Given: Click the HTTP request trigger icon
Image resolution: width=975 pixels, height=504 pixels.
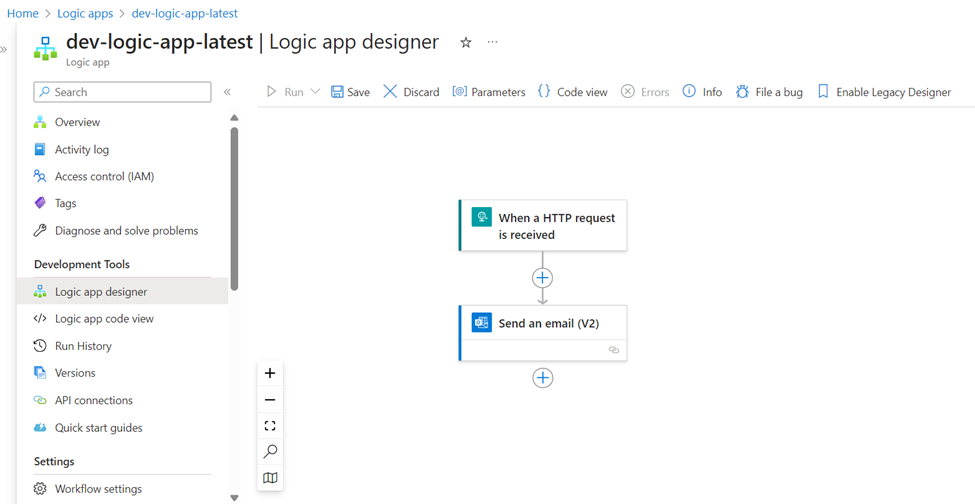Looking at the screenshot, I should point(481,217).
